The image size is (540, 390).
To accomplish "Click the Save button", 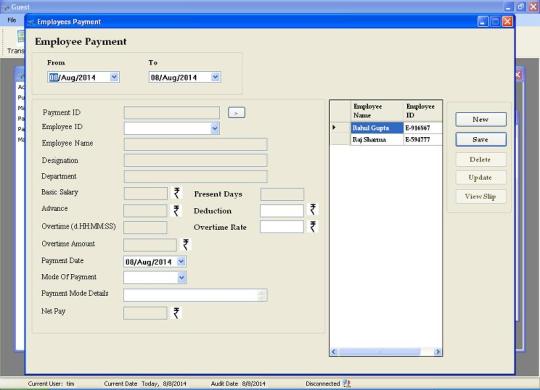I will (481, 140).
